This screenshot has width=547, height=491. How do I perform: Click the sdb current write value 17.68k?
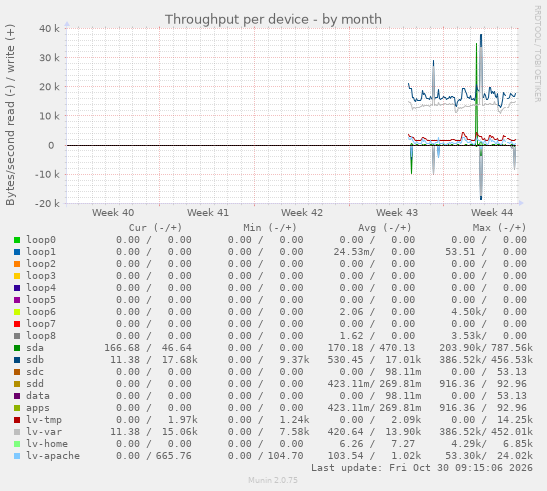[180, 360]
